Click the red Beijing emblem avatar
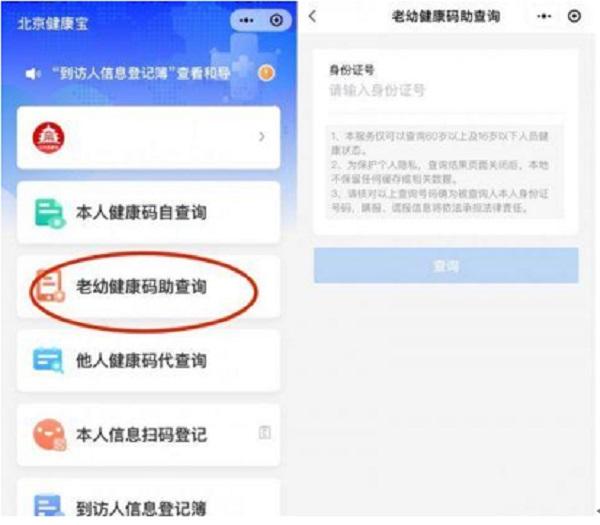Image resolution: width=600 pixels, height=525 pixels. (49, 137)
